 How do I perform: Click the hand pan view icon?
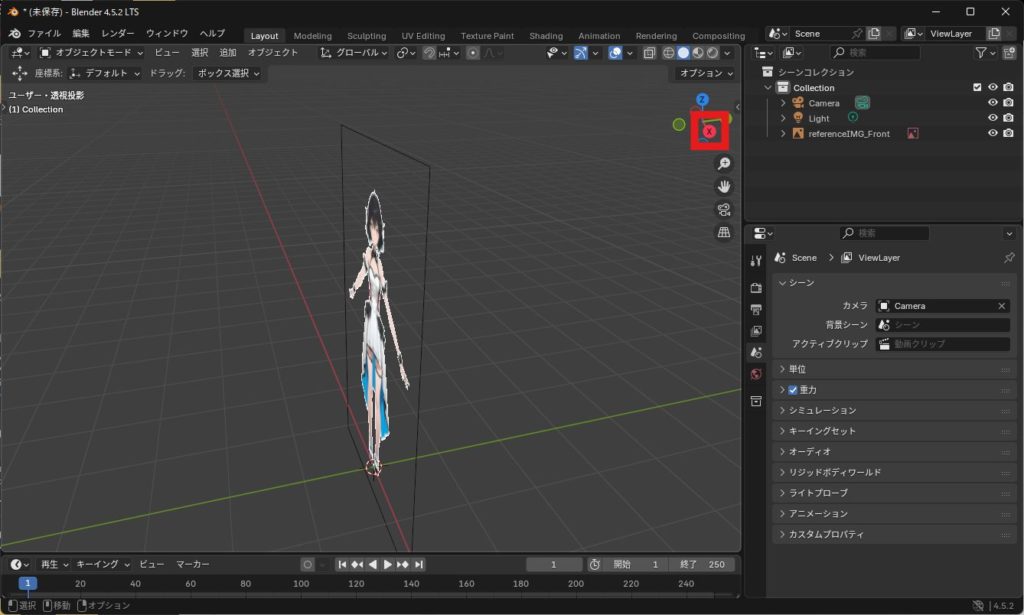click(724, 186)
